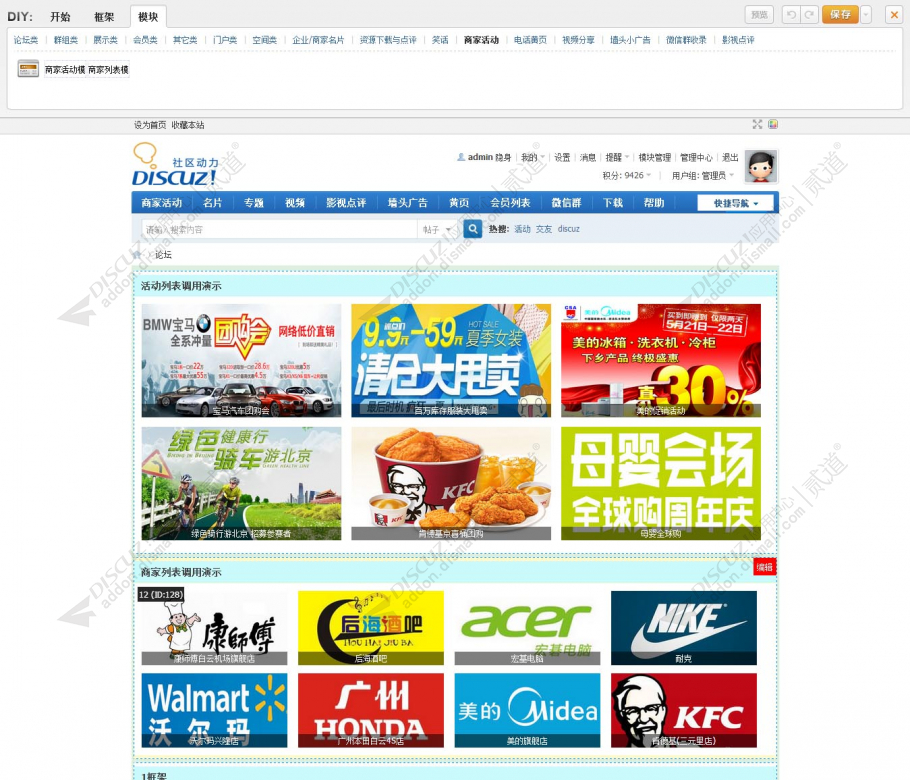Select the 商家列表模 module block

[x=109, y=70]
